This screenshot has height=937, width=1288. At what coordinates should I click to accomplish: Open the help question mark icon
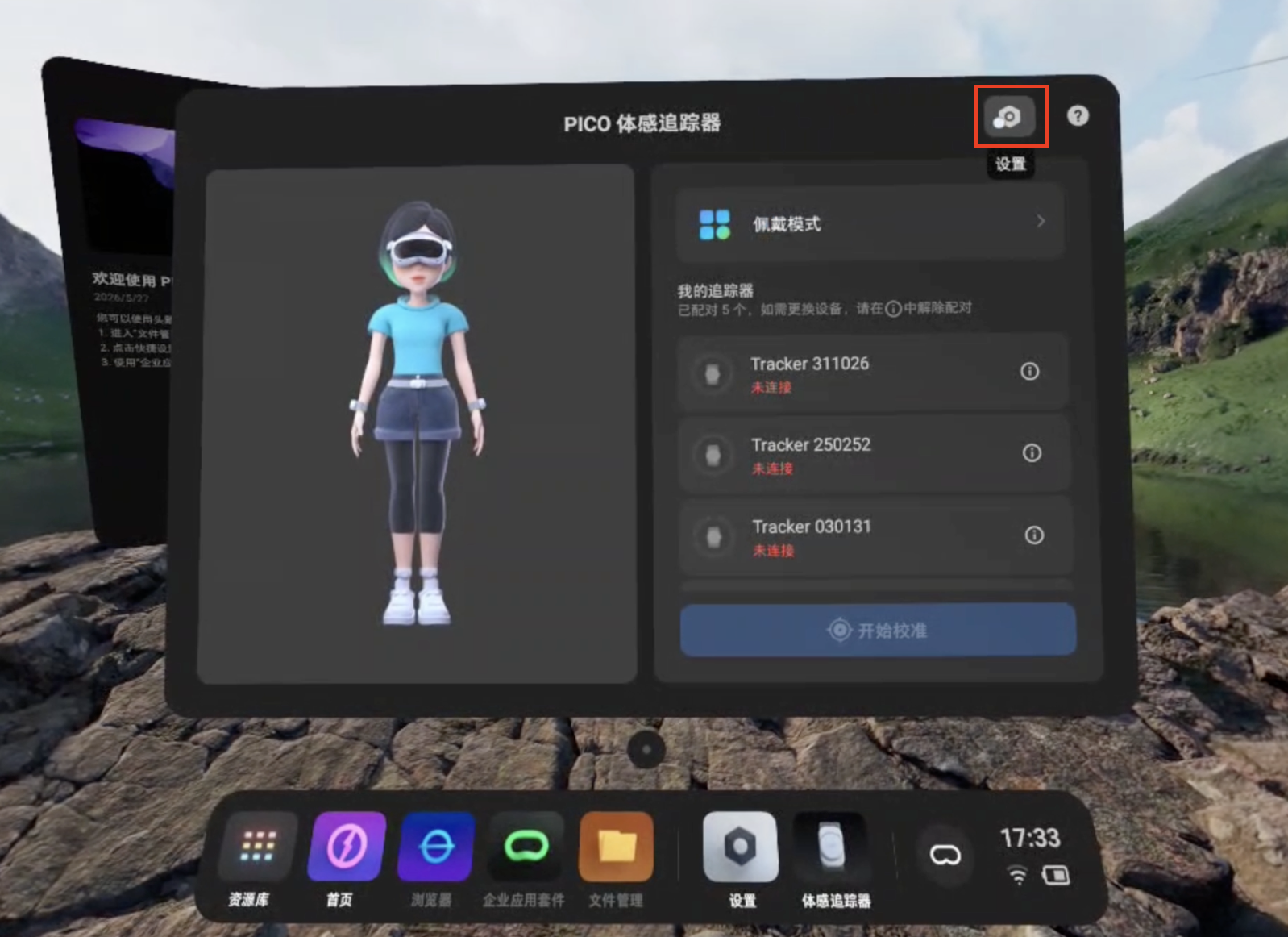point(1078,116)
